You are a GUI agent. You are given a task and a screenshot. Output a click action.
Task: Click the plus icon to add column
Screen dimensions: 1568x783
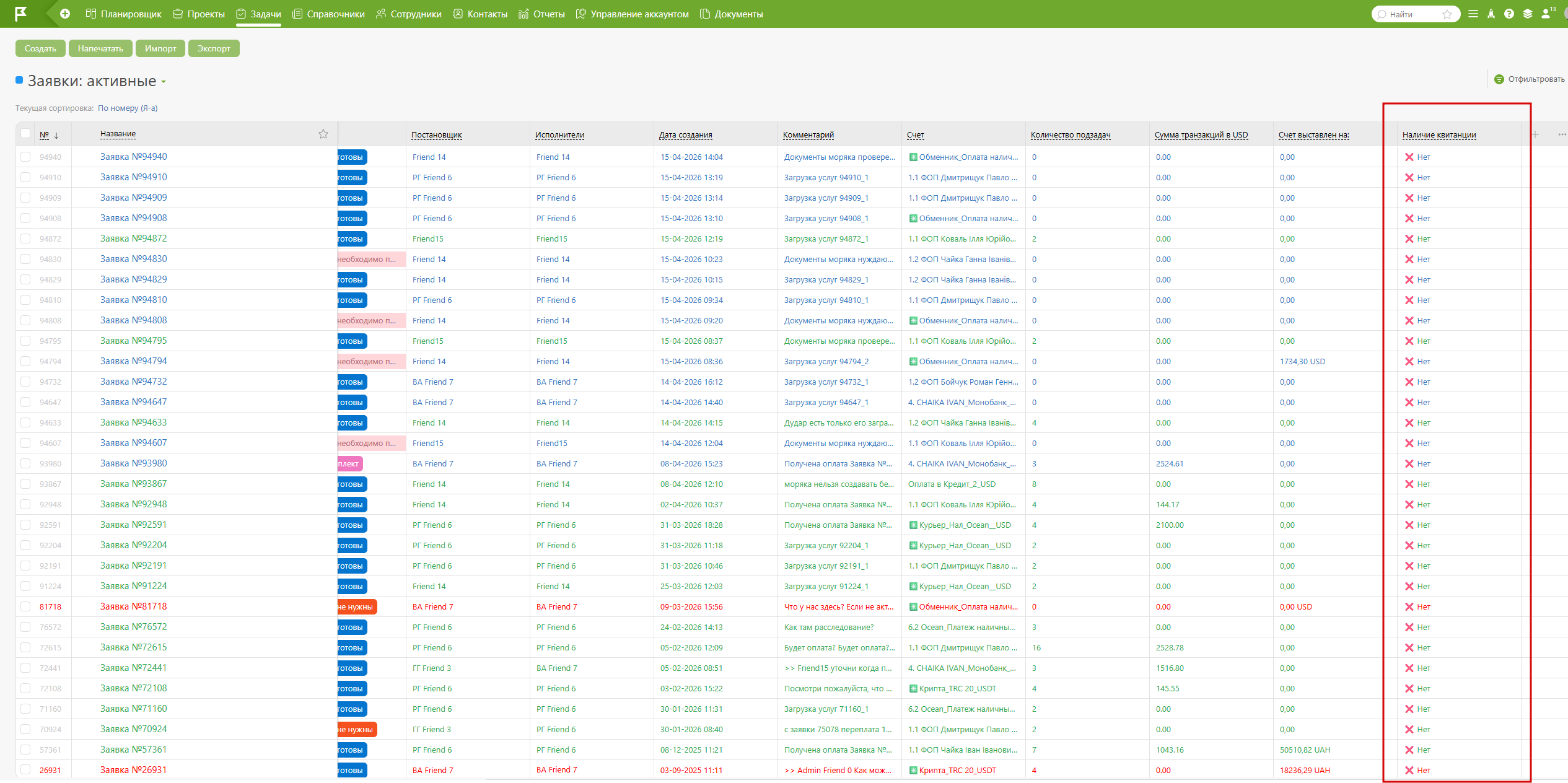tap(1535, 134)
